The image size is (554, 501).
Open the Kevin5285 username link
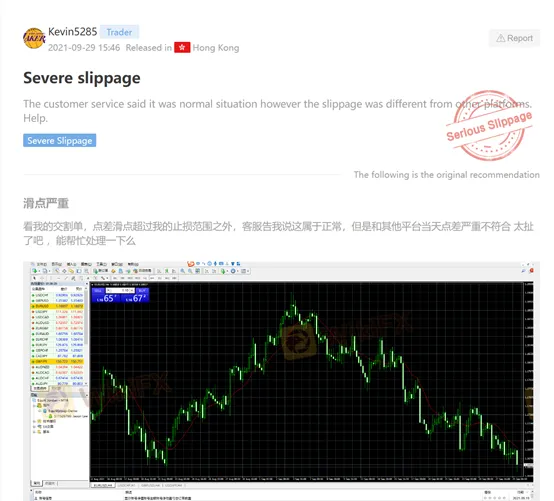72,32
